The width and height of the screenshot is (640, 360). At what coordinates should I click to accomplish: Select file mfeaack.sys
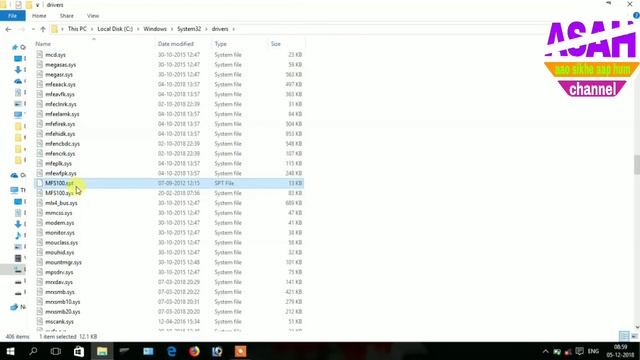coord(60,84)
